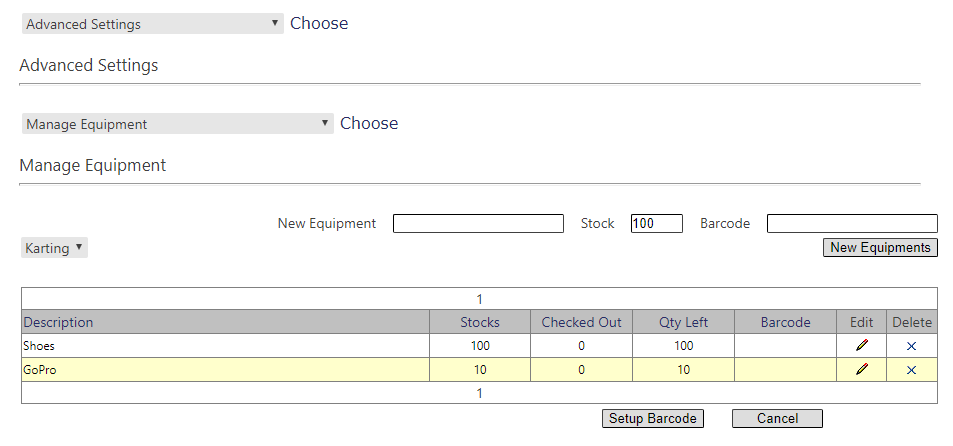The image size is (953, 446).
Task: Expand the Karting category dropdown
Action: (54, 248)
